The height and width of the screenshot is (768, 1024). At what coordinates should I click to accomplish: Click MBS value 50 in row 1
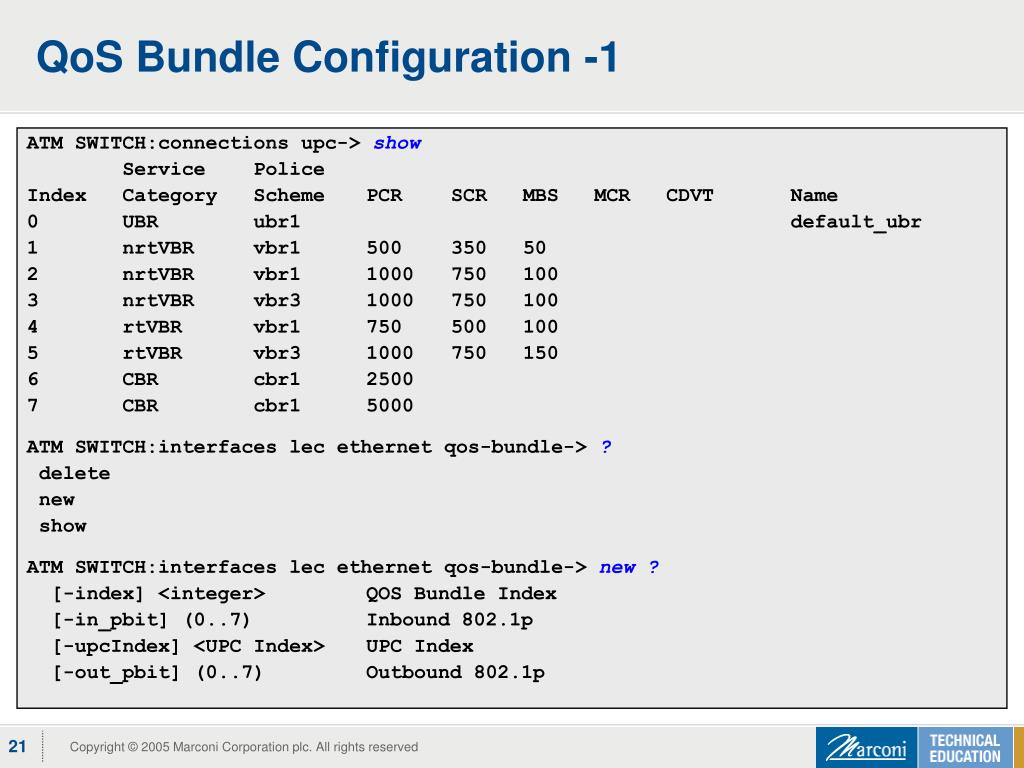pos(534,248)
